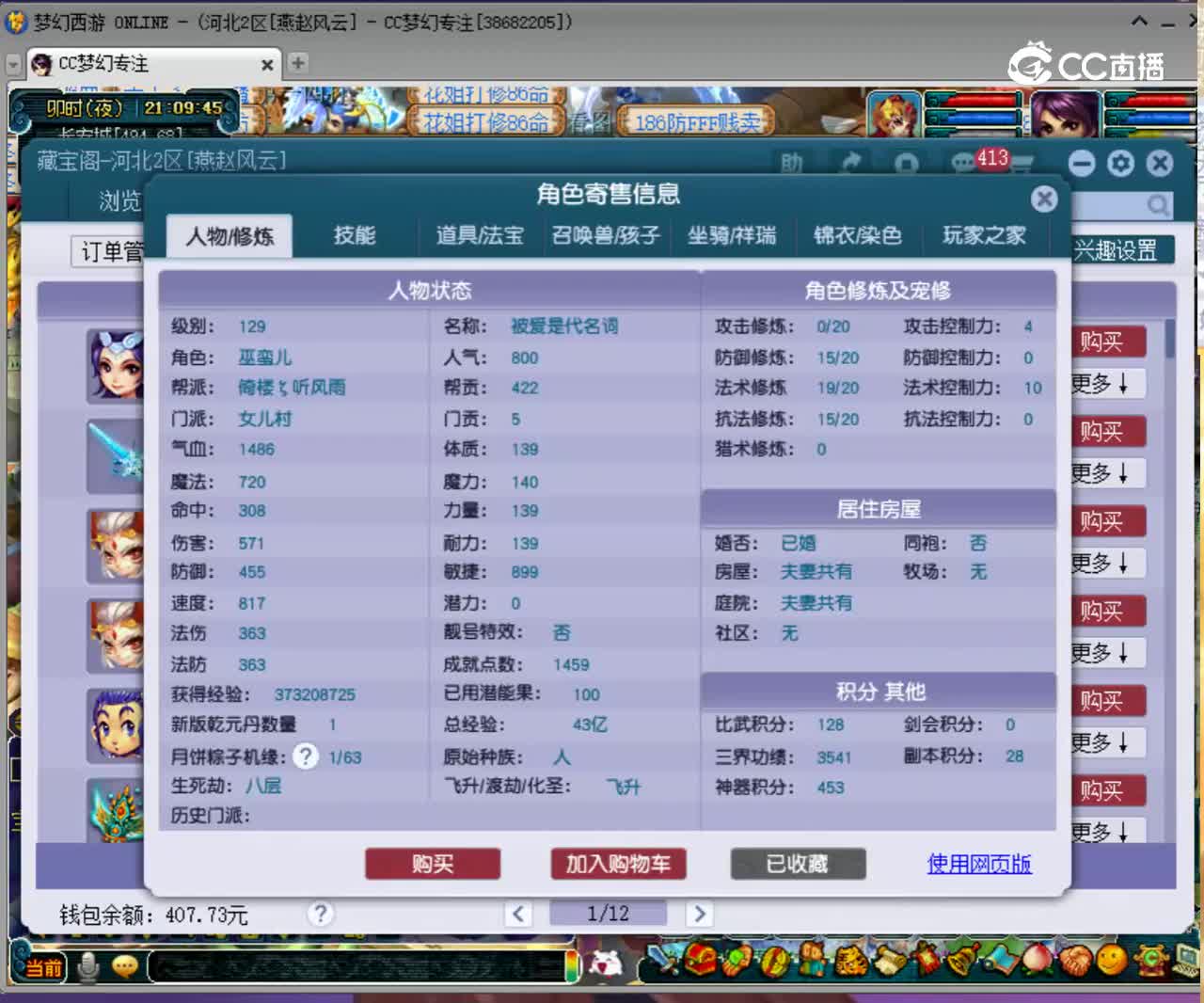
Task: Click the listings scrollbar thumb in 藏宝阁
Action: point(1169,339)
